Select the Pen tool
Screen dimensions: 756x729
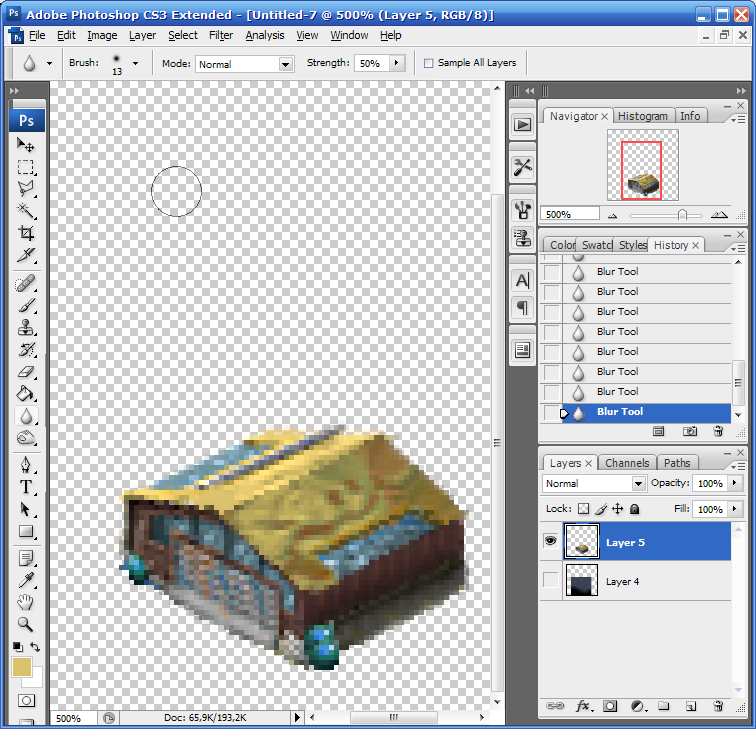[x=26, y=466]
